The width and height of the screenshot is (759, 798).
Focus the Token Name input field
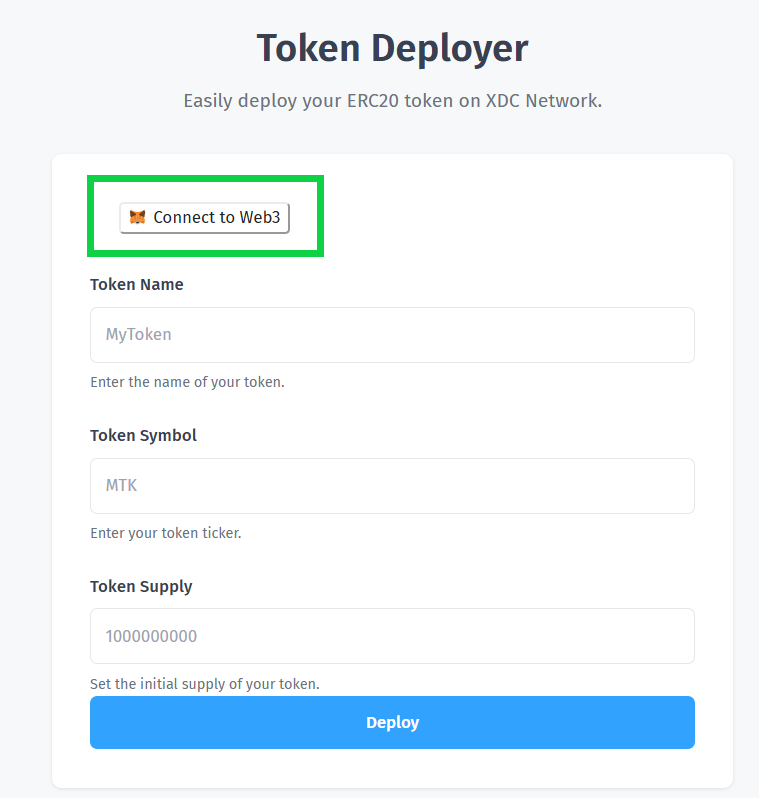point(392,335)
